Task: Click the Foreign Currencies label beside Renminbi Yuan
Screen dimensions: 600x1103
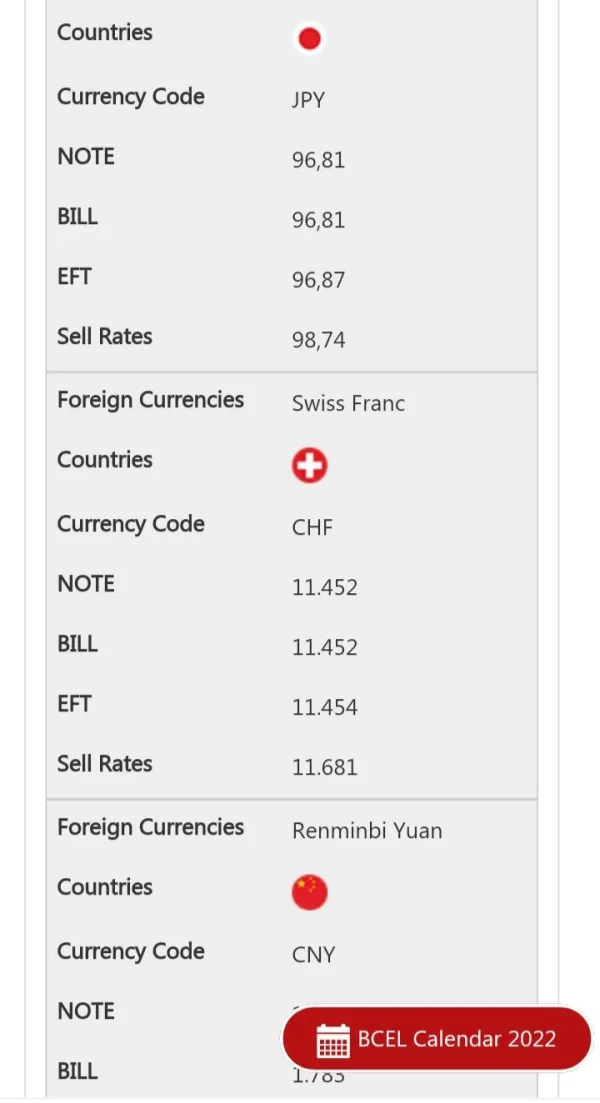Action: [150, 827]
